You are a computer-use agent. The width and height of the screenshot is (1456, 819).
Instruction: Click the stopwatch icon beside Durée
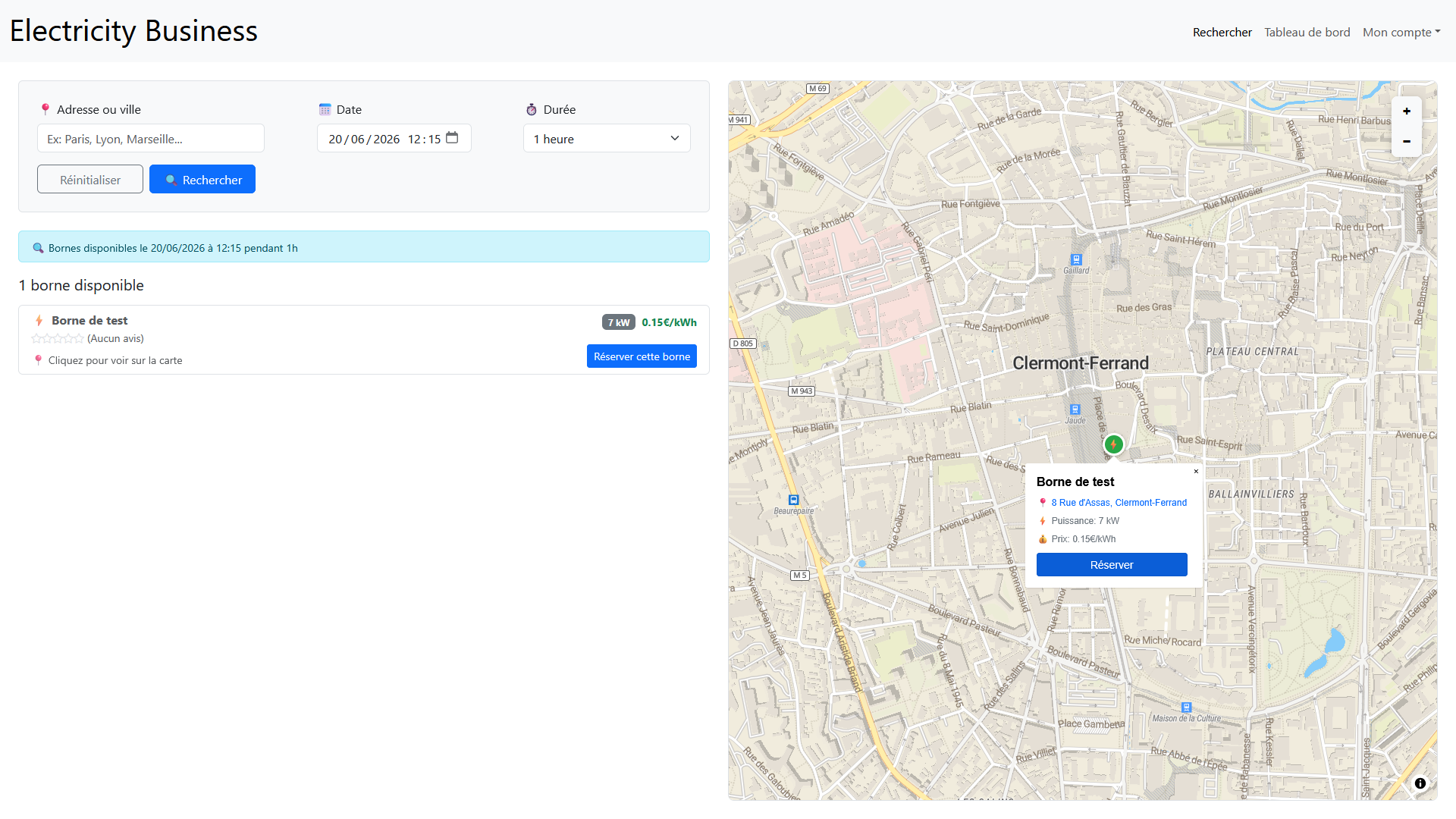coord(532,109)
